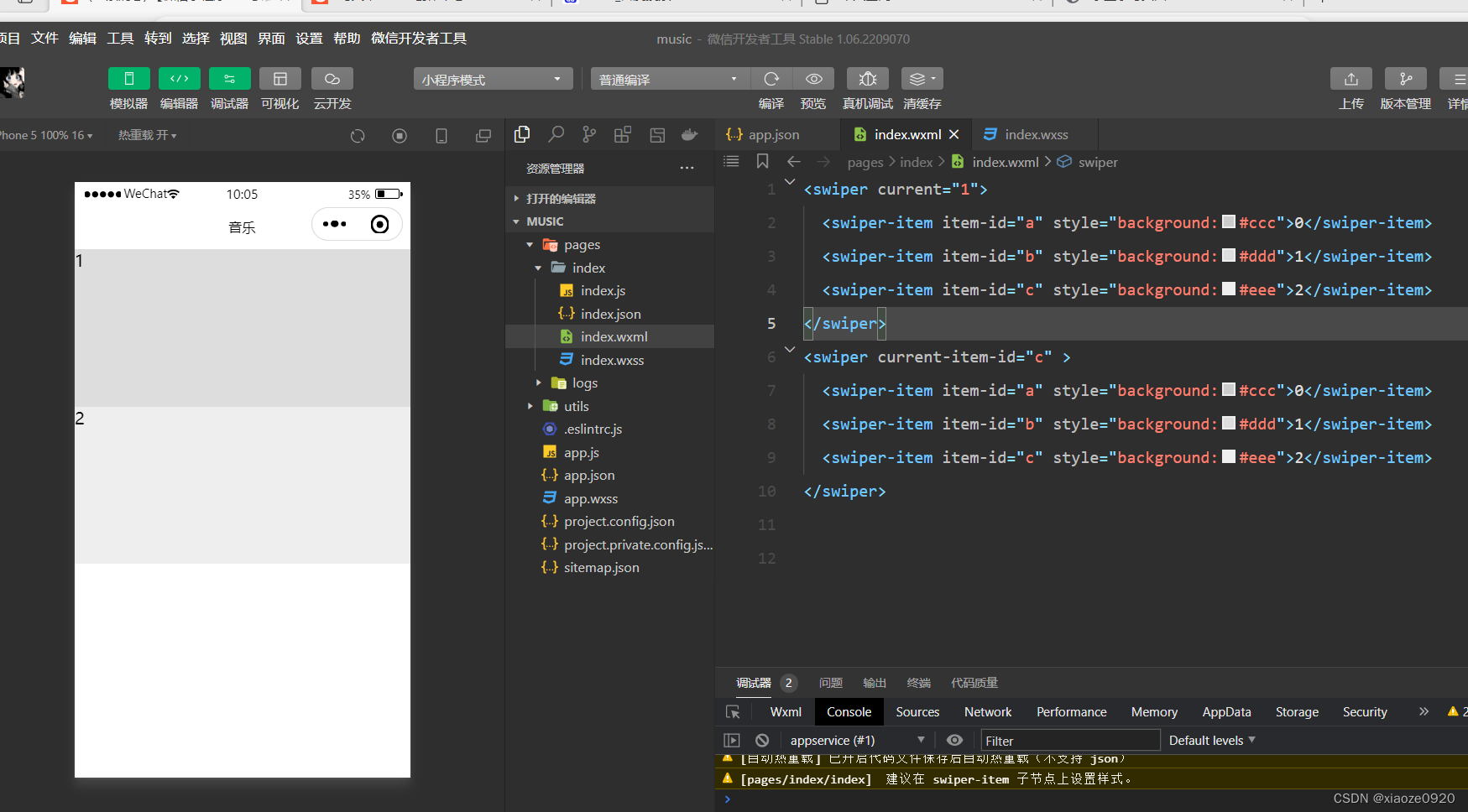Open the 设置 menu
The height and width of the screenshot is (812, 1468).
pos(309,39)
